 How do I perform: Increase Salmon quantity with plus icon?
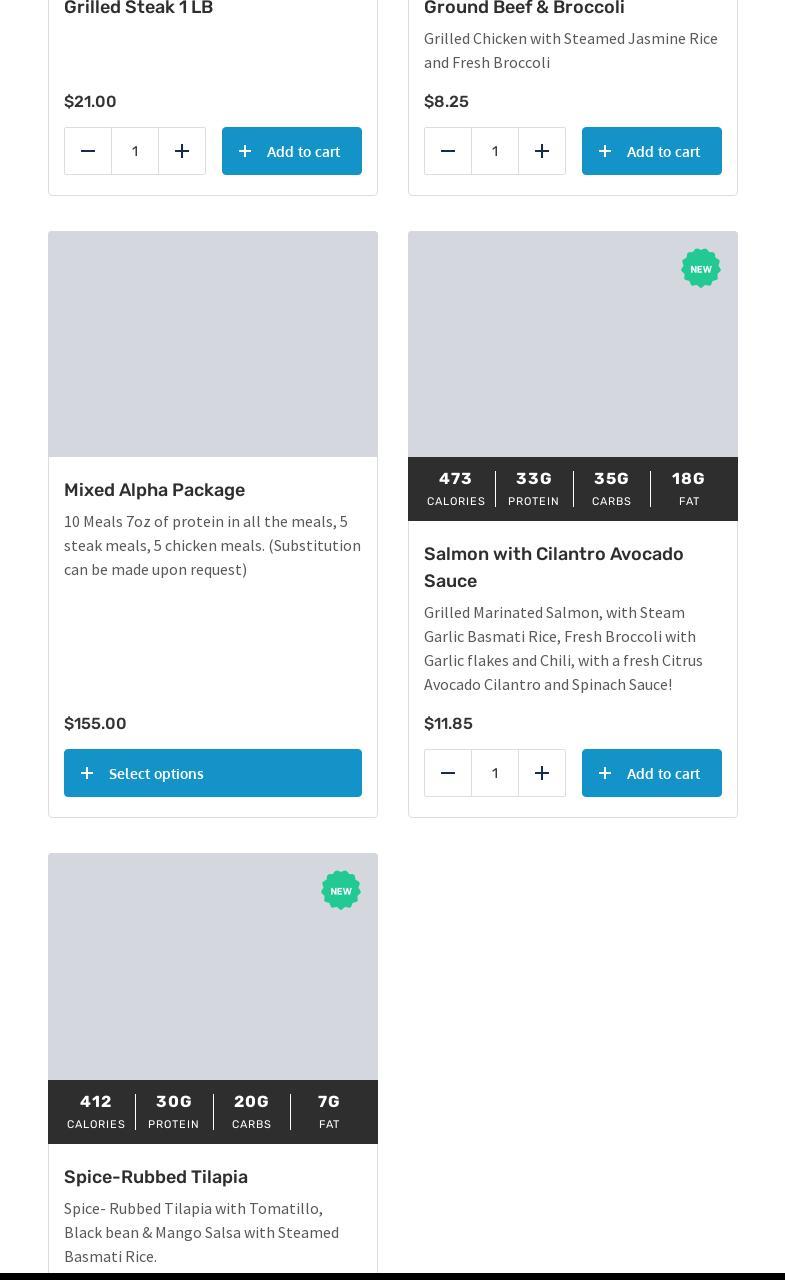542,773
